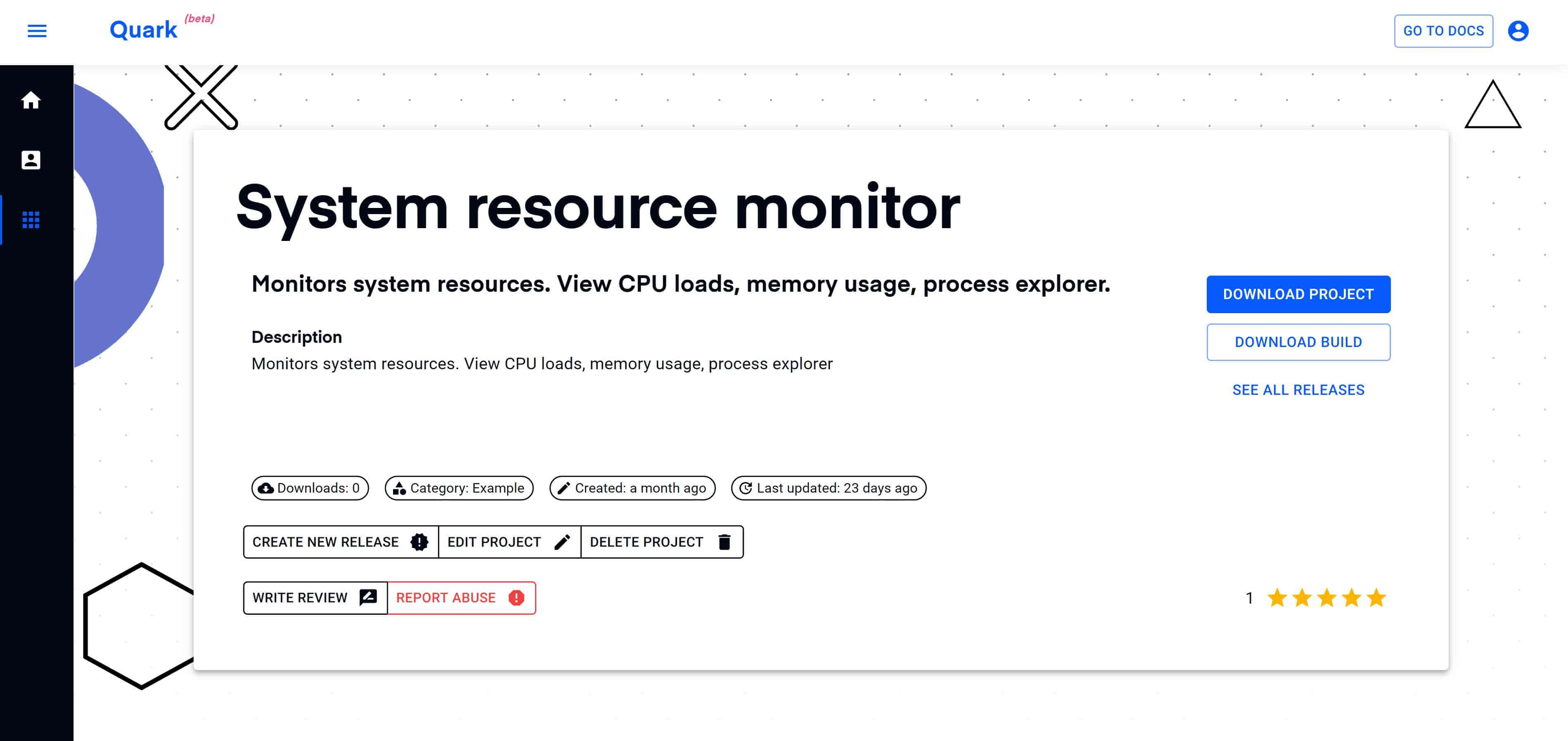Click the home icon in the sidebar

(30, 100)
